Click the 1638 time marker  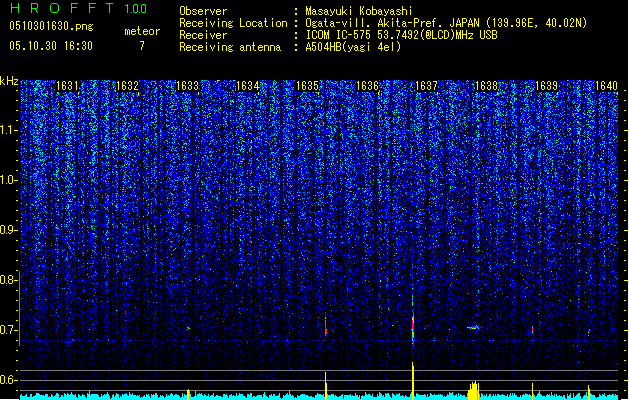(x=486, y=86)
